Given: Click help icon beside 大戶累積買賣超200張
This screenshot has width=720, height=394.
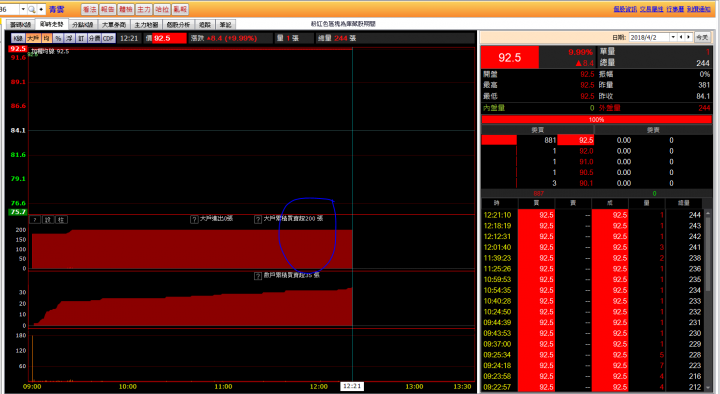Looking at the screenshot, I should 258,219.
